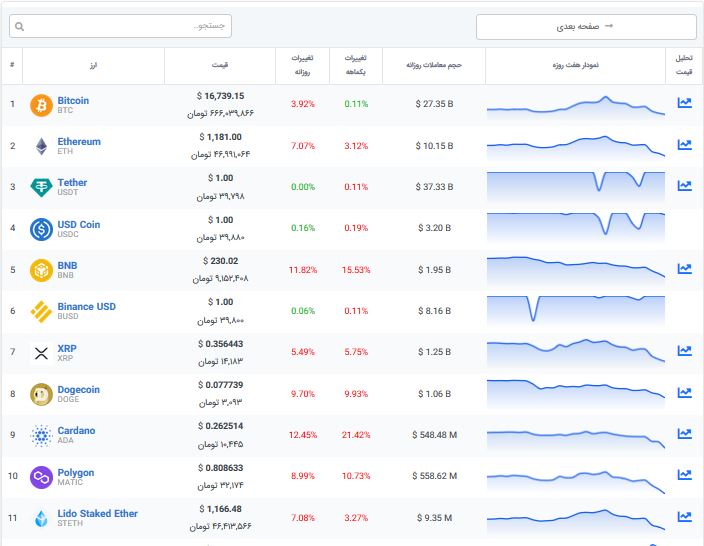Click the Binance USD logo icon
Image resolution: width=704 pixels, height=546 pixels.
point(41,312)
